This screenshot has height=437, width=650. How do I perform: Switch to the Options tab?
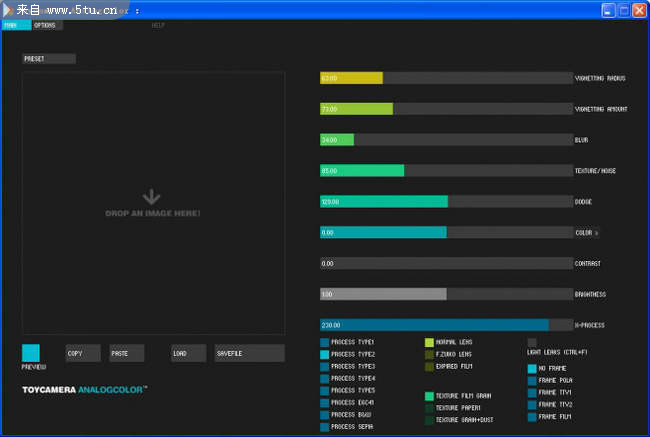45,25
